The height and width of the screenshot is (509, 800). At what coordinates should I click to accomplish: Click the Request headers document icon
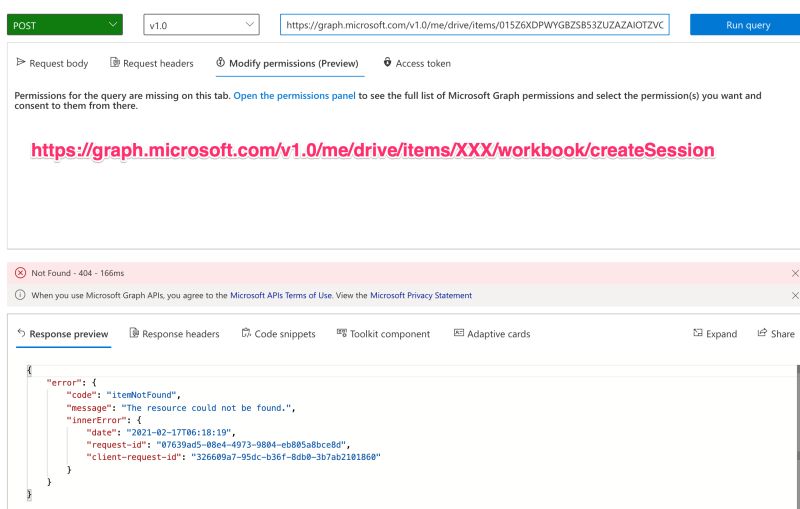click(x=115, y=62)
